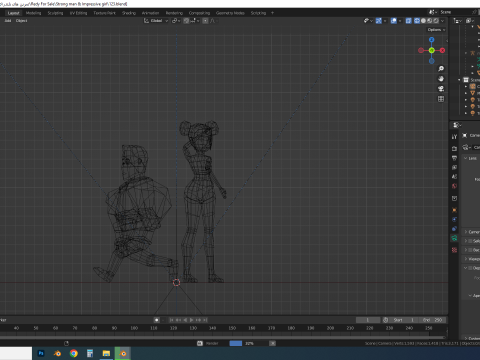Toggle show overlays button in header
The width and height of the screenshot is (480, 360).
click(x=394, y=21)
